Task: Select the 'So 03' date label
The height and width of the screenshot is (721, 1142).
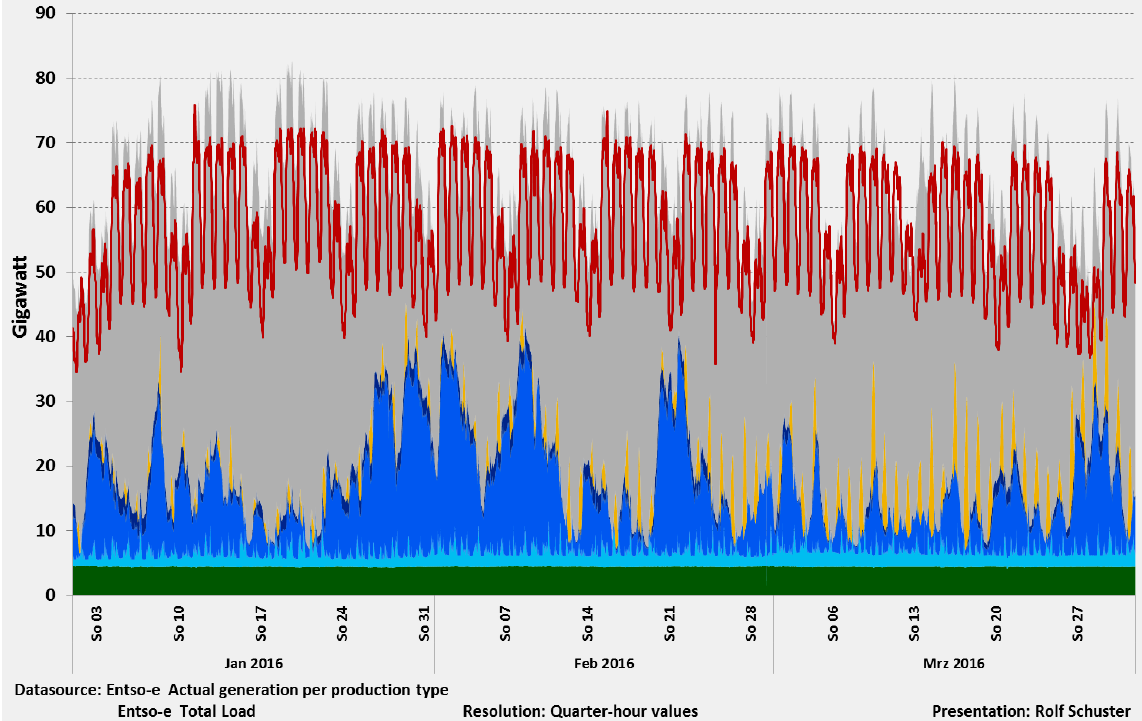Action: click(97, 623)
